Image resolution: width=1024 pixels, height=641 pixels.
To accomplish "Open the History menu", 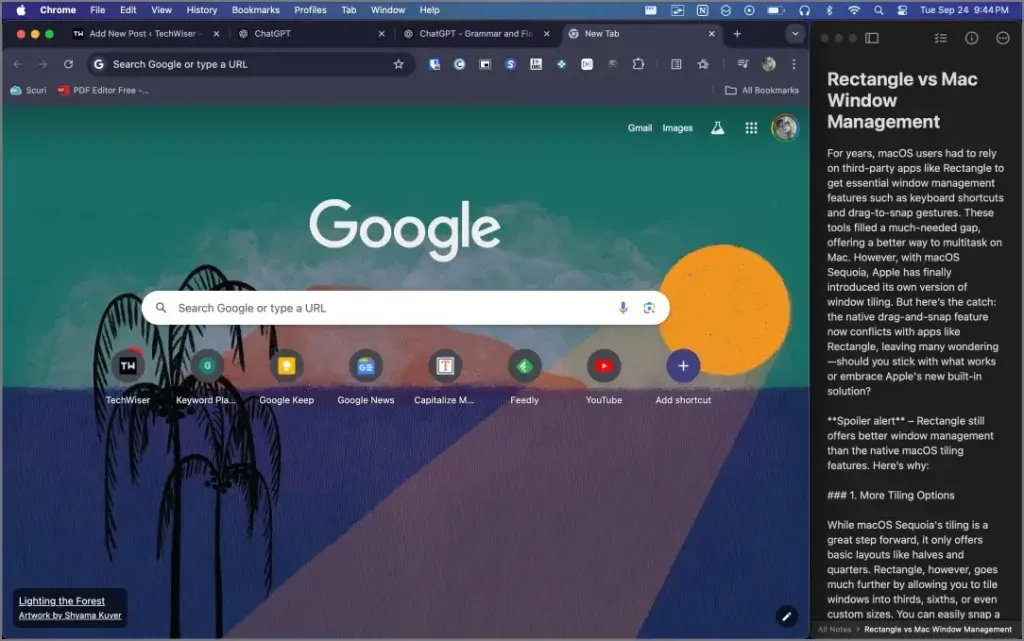I will pos(202,10).
